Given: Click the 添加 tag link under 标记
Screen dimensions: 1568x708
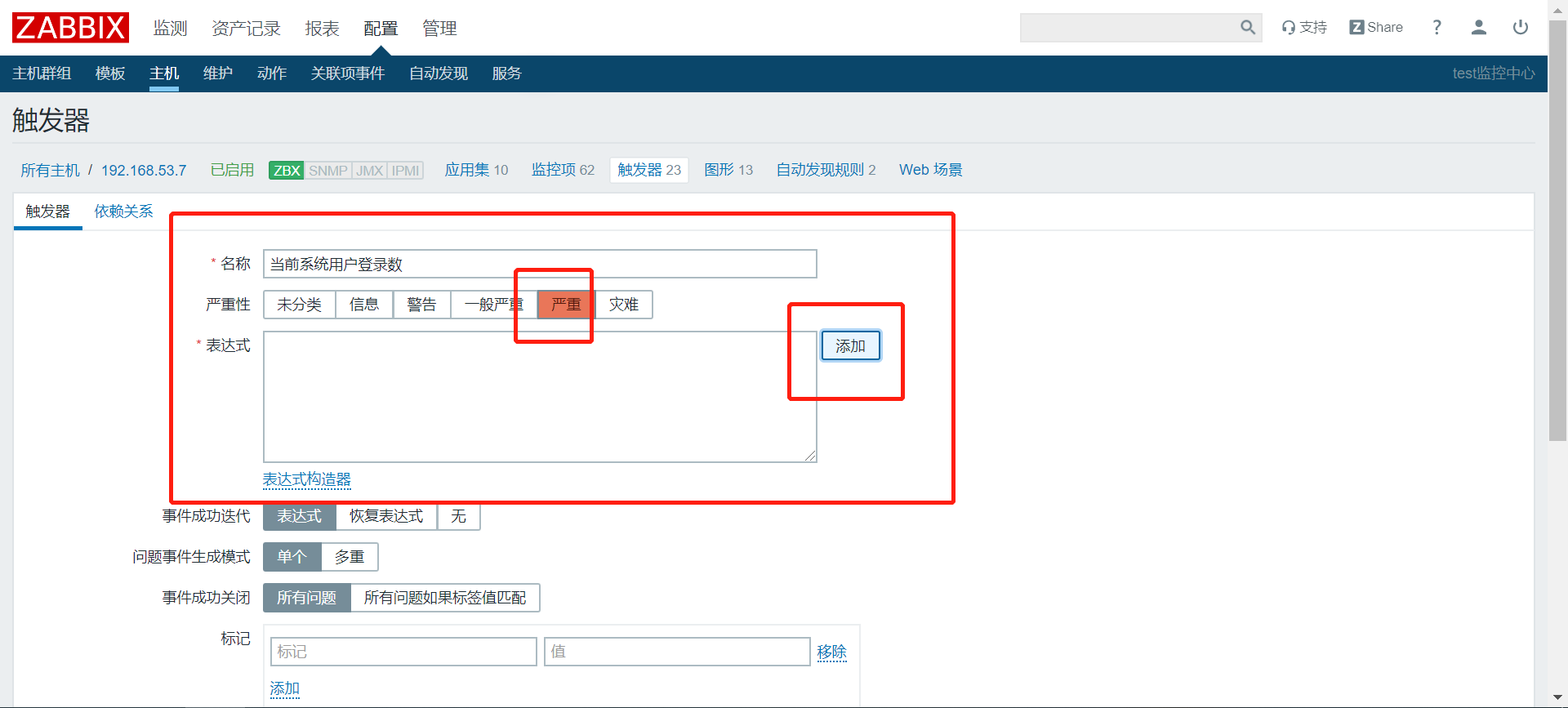Looking at the screenshot, I should coord(285,688).
